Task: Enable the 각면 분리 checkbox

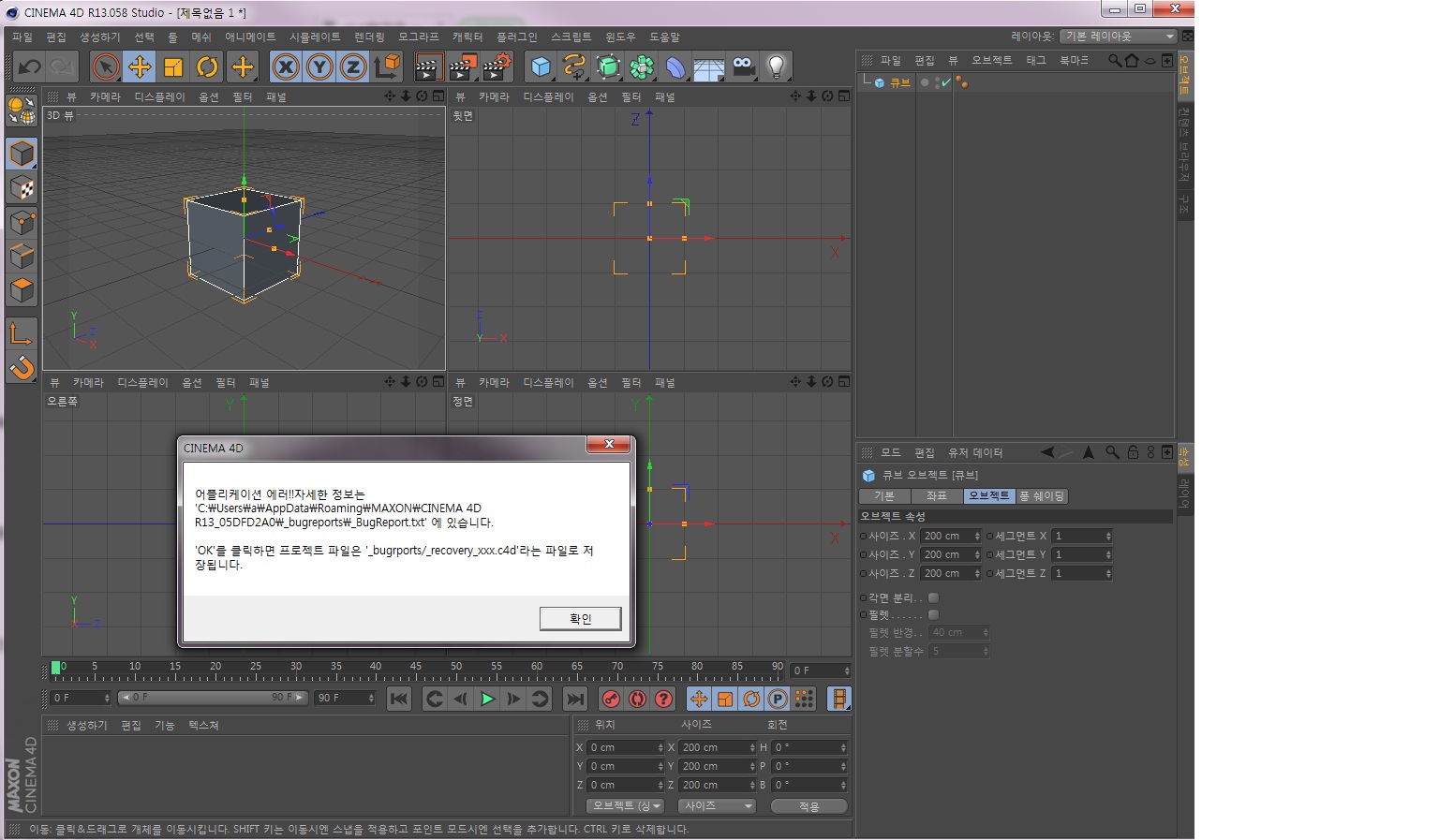Action: (x=933, y=597)
